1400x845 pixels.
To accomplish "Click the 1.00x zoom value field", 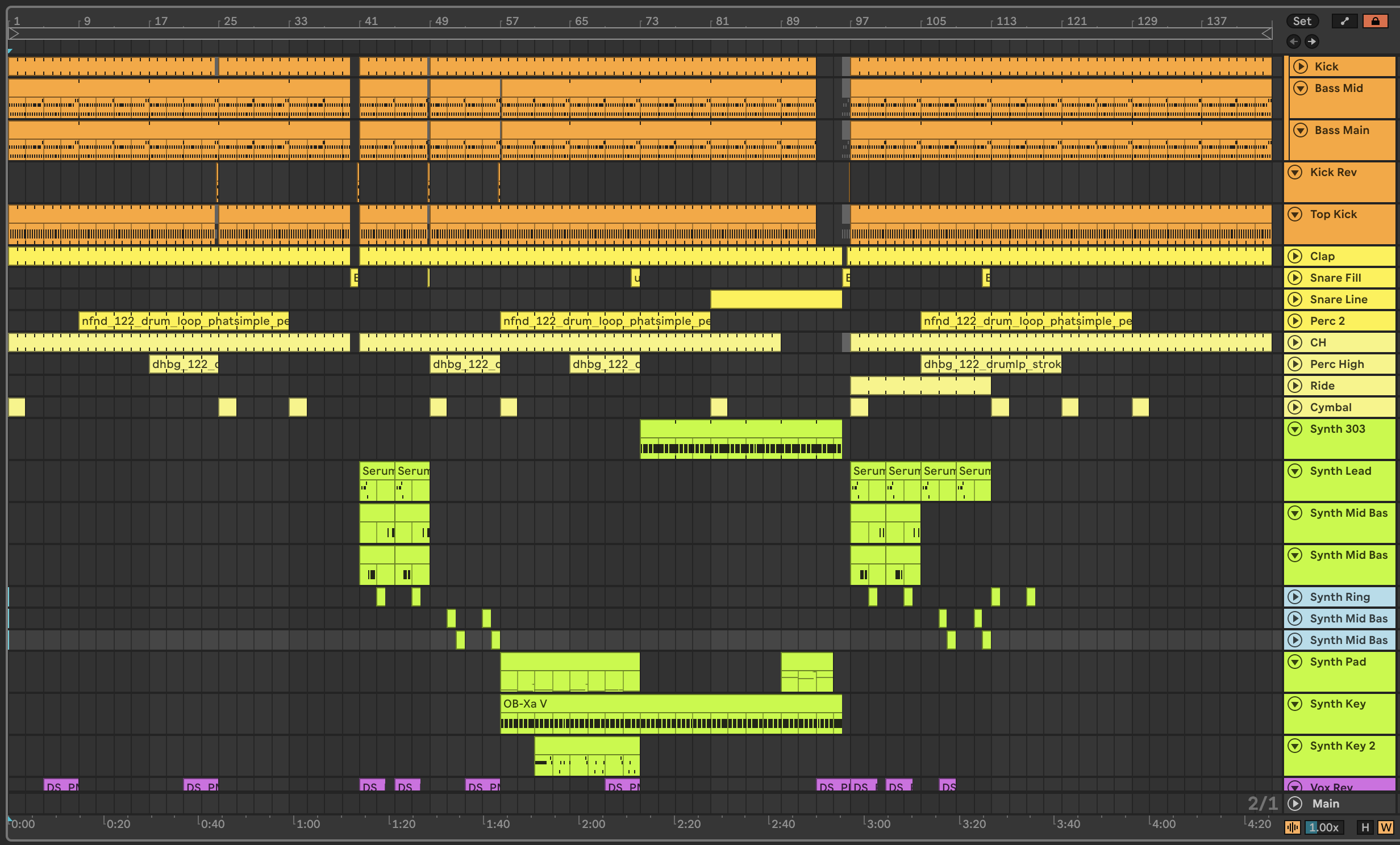I will pyautogui.click(x=1323, y=827).
